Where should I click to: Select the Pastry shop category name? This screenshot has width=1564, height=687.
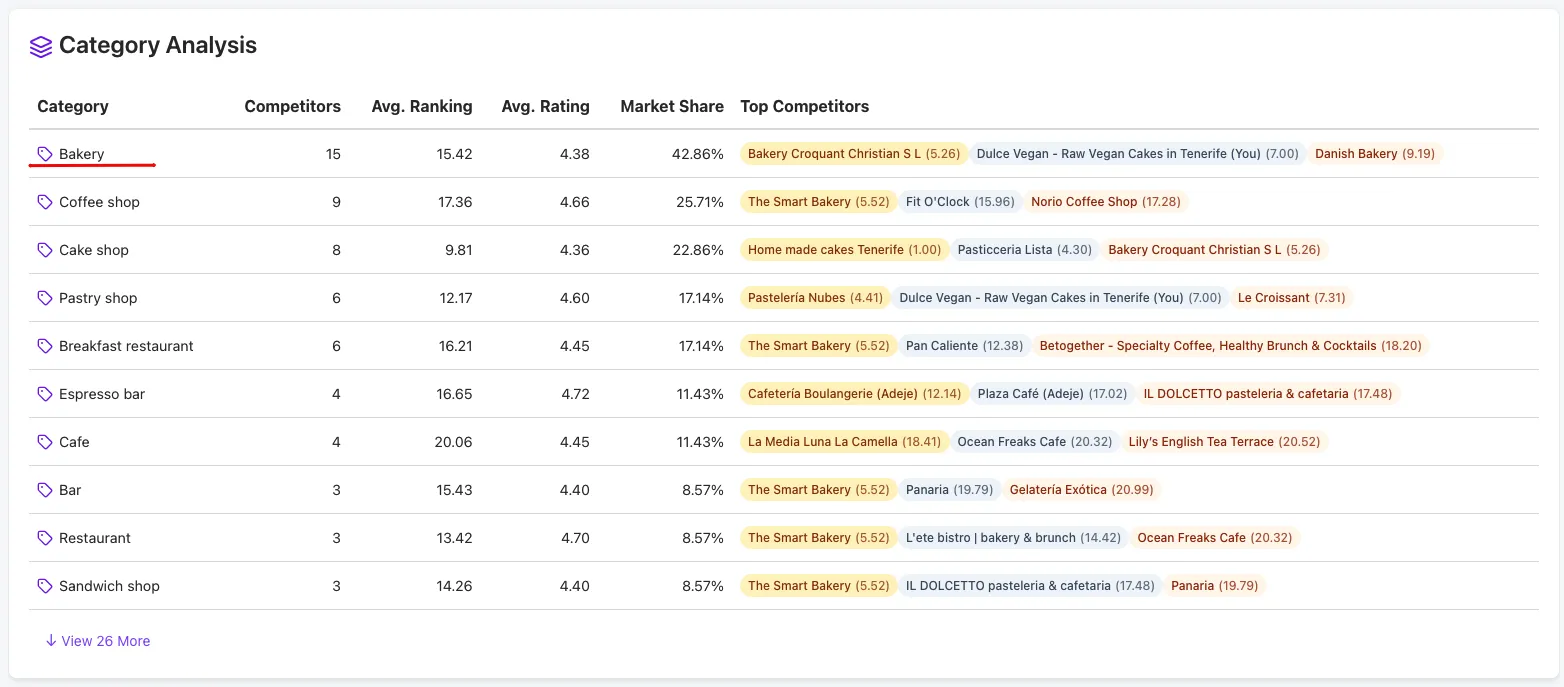pyautogui.click(x=98, y=298)
